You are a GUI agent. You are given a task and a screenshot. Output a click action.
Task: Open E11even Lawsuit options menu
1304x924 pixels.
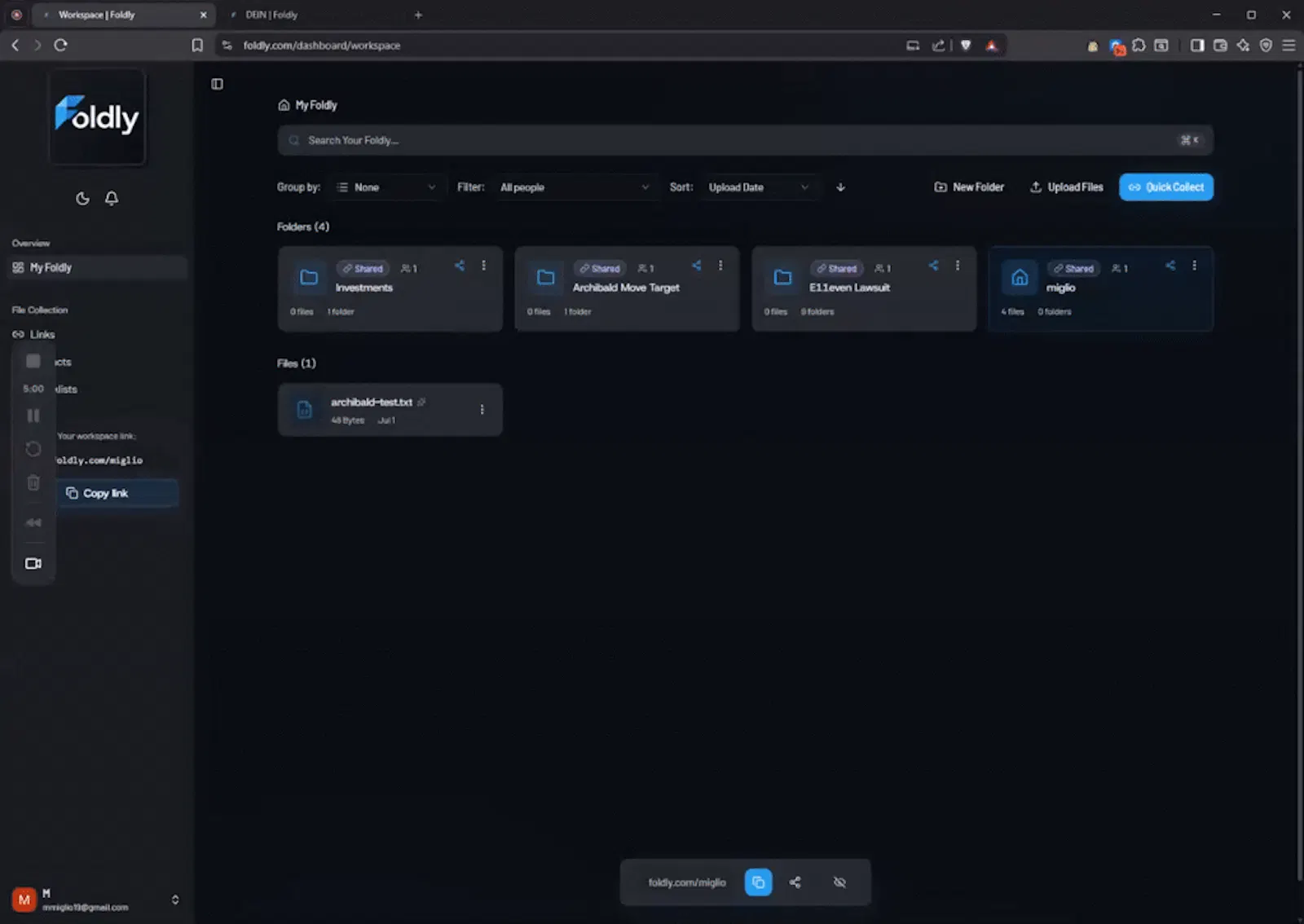(x=958, y=266)
